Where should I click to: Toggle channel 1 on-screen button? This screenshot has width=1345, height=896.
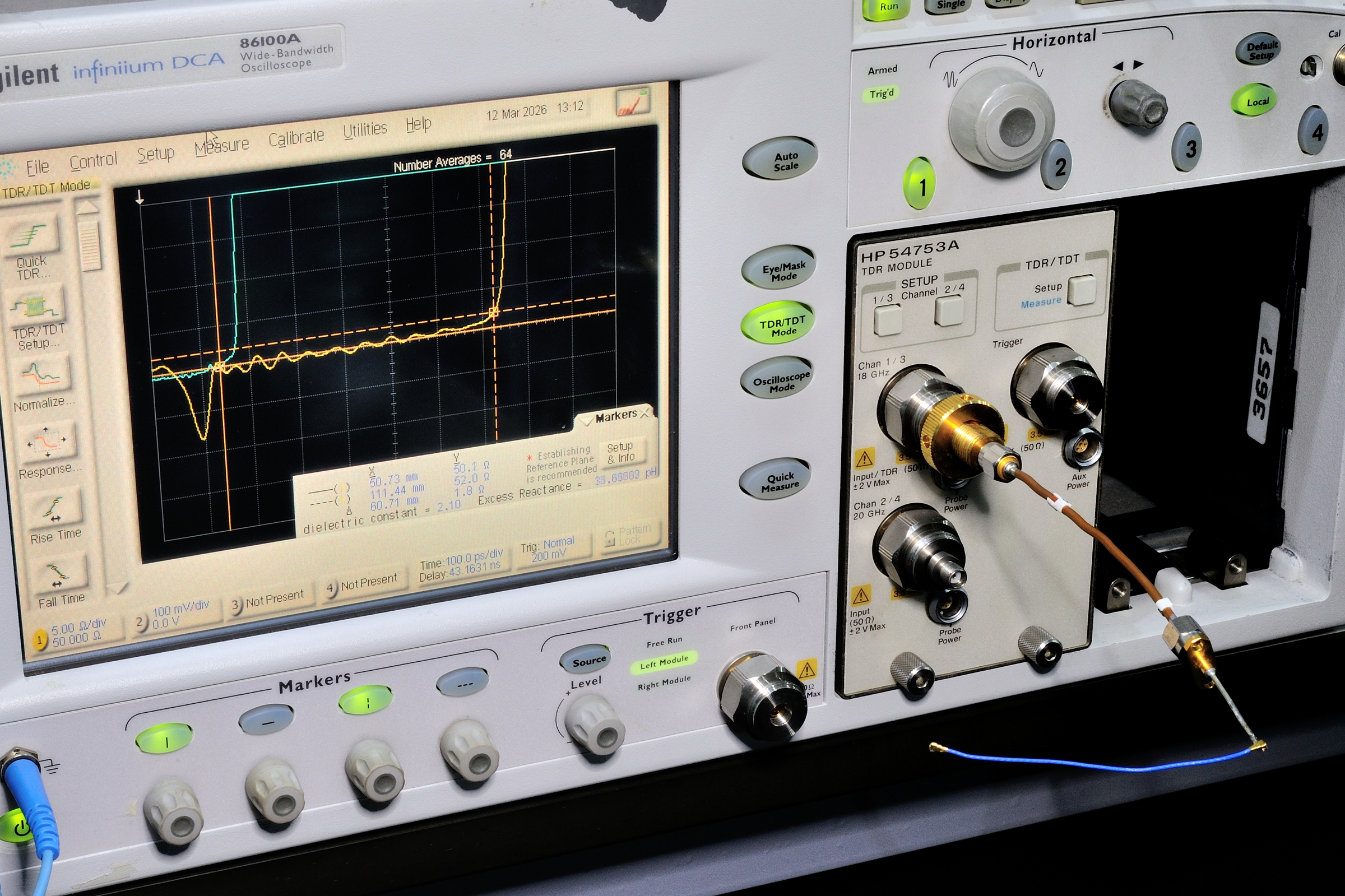40,640
